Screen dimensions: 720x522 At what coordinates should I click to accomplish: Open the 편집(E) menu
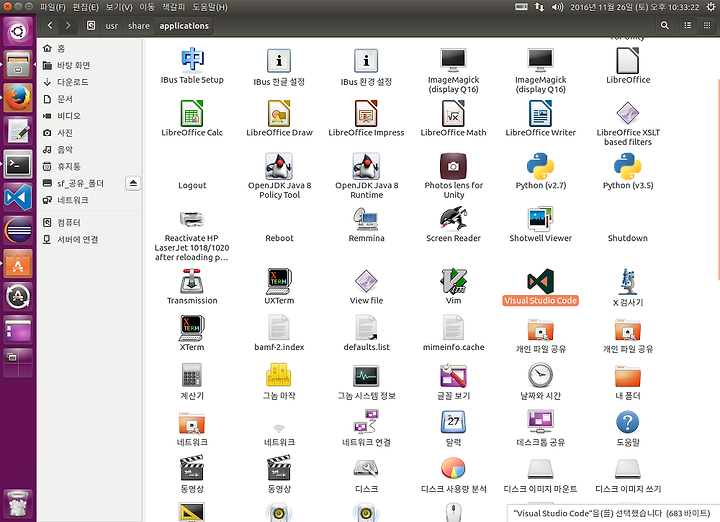(86, 7)
